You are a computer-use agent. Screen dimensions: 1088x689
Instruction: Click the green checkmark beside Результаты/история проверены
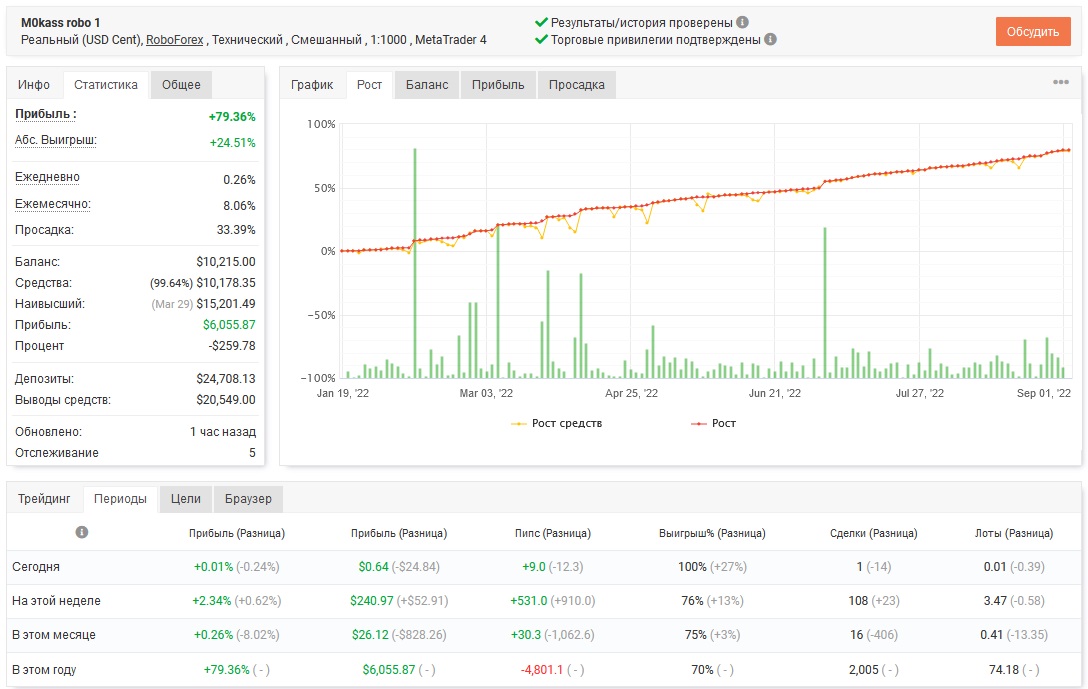click(x=541, y=22)
